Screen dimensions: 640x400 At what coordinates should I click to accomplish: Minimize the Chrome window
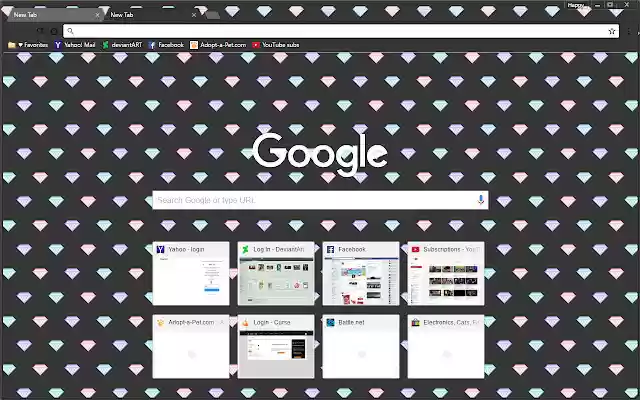coord(598,5)
